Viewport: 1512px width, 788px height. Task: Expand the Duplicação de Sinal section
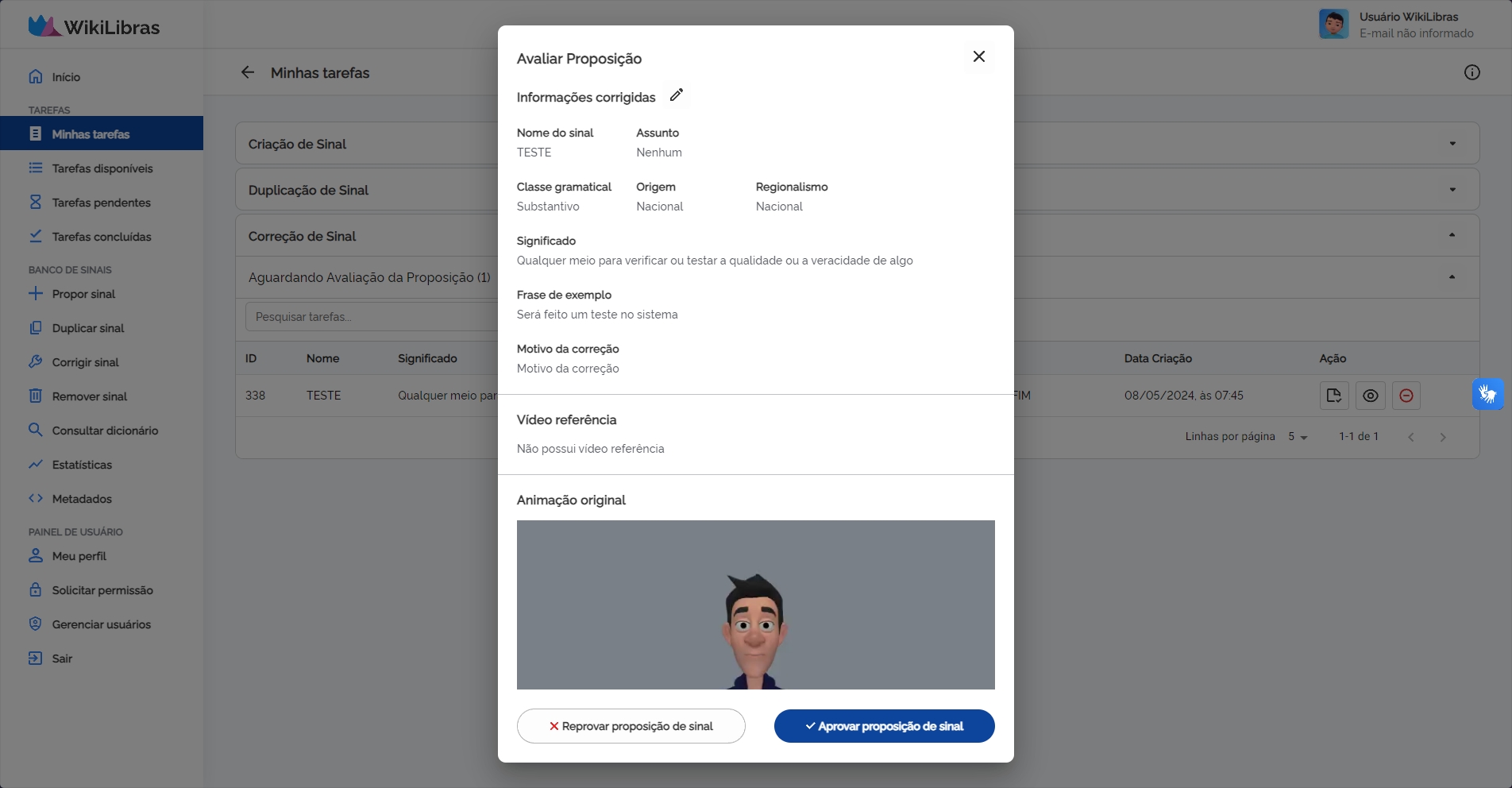(x=1452, y=190)
